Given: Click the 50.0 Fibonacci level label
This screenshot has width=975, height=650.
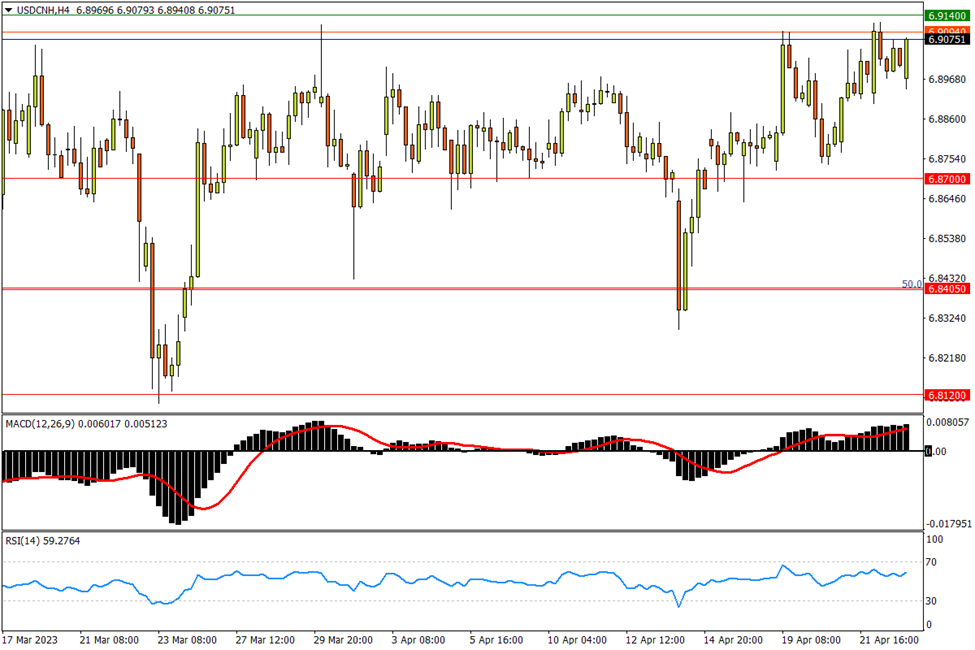Looking at the screenshot, I should [911, 284].
